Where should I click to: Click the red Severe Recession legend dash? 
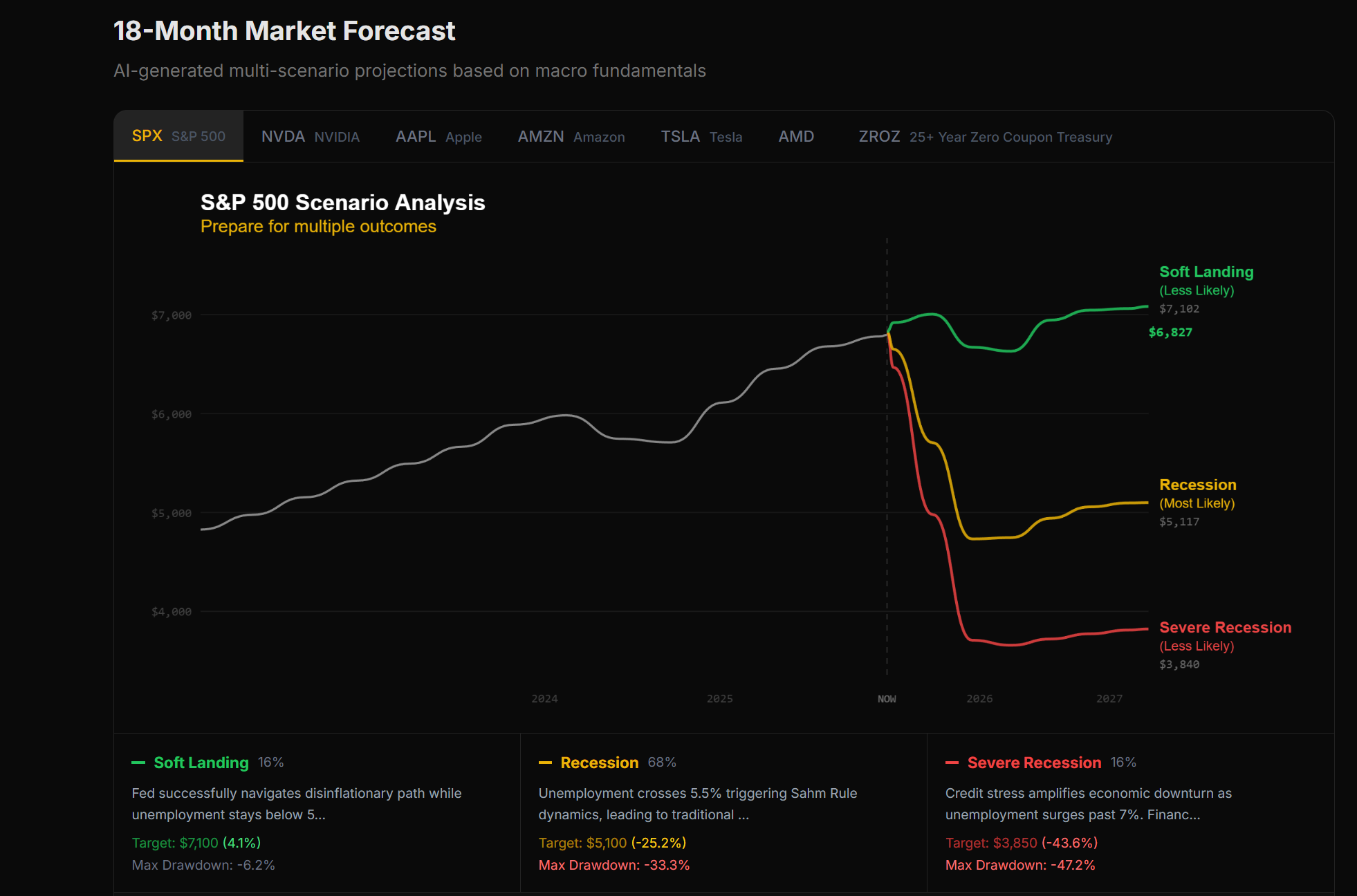coord(952,763)
